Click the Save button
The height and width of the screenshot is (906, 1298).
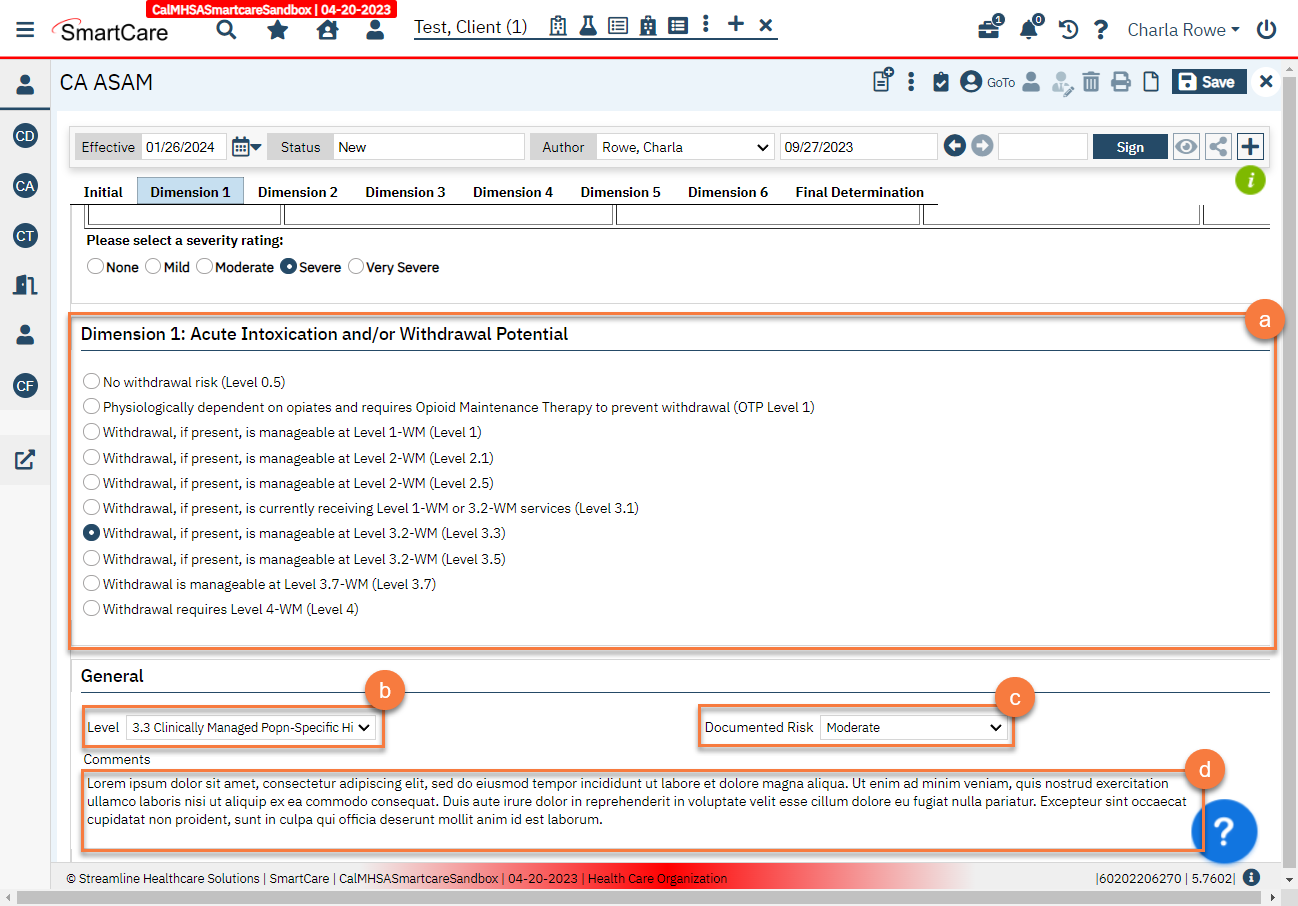coord(1209,82)
